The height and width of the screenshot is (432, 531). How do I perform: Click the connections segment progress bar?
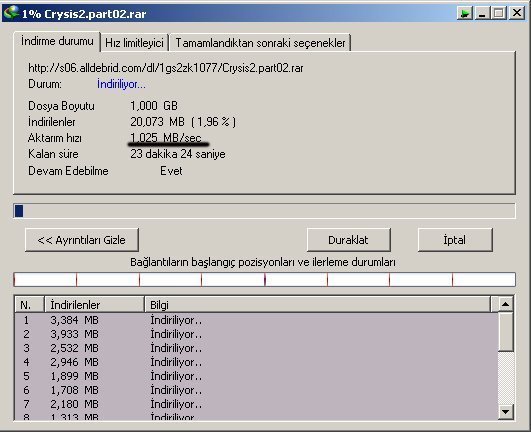pos(264,280)
